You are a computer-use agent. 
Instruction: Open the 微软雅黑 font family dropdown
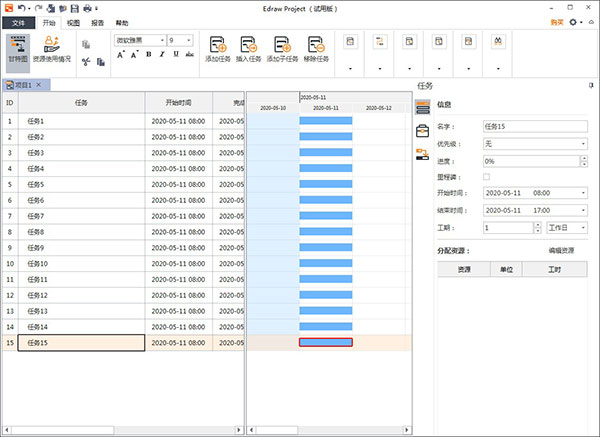coord(138,40)
